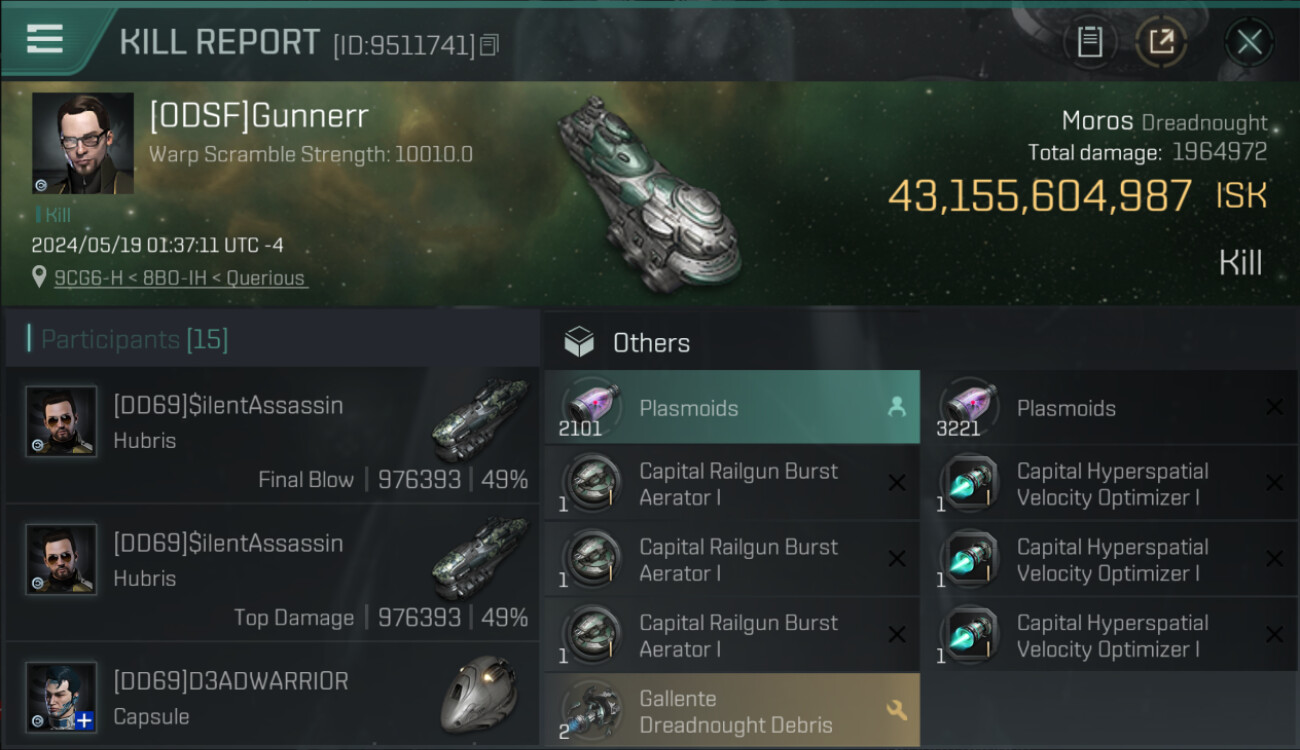Open Gunnerr's pilot portrait

coord(82,143)
